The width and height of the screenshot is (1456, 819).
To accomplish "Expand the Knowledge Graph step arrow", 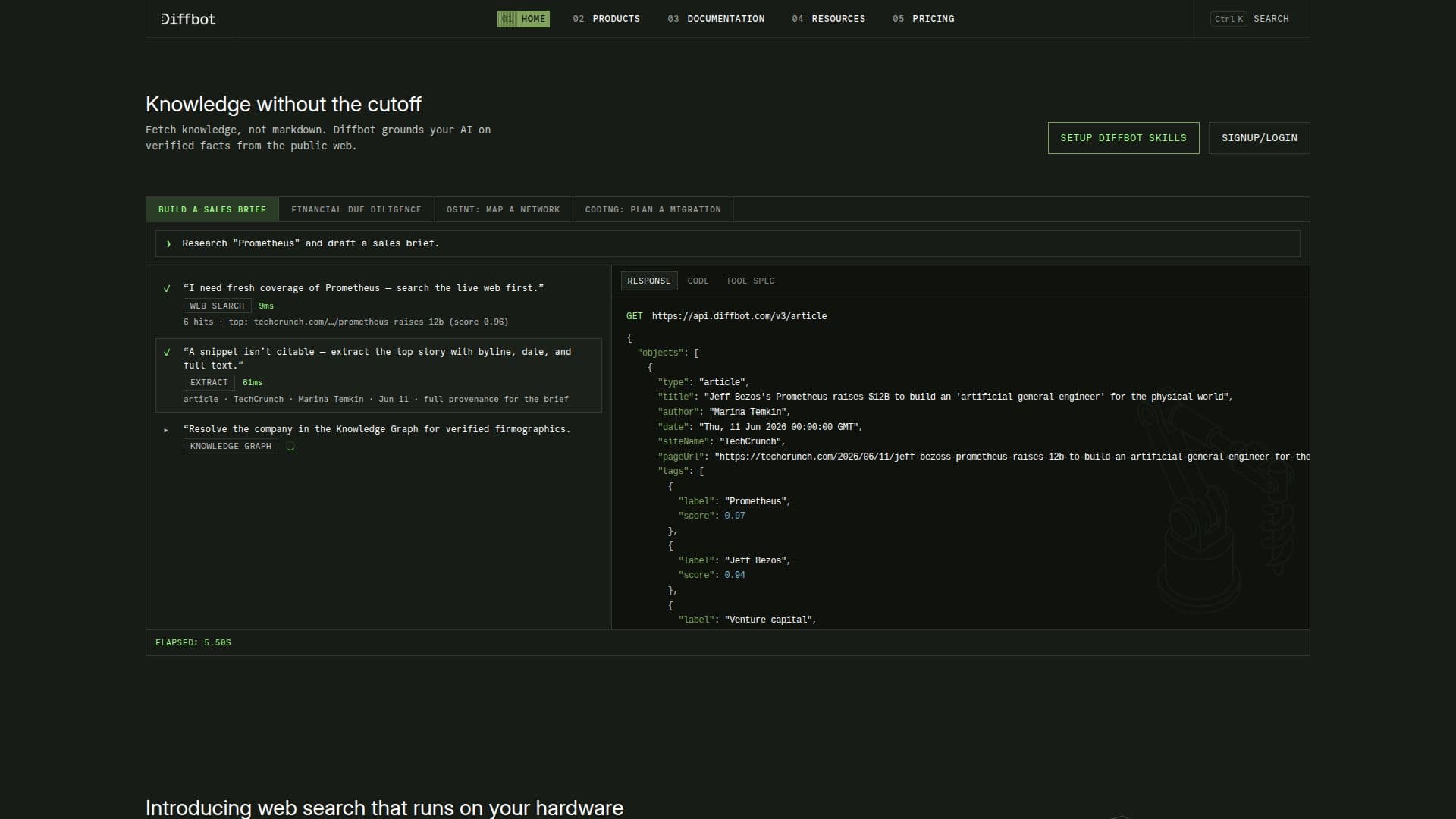I will coord(166,430).
